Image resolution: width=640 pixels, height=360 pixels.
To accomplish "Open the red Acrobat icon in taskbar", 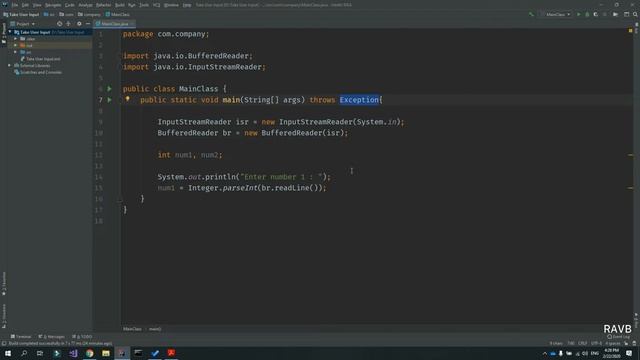I will (x=171, y=353).
